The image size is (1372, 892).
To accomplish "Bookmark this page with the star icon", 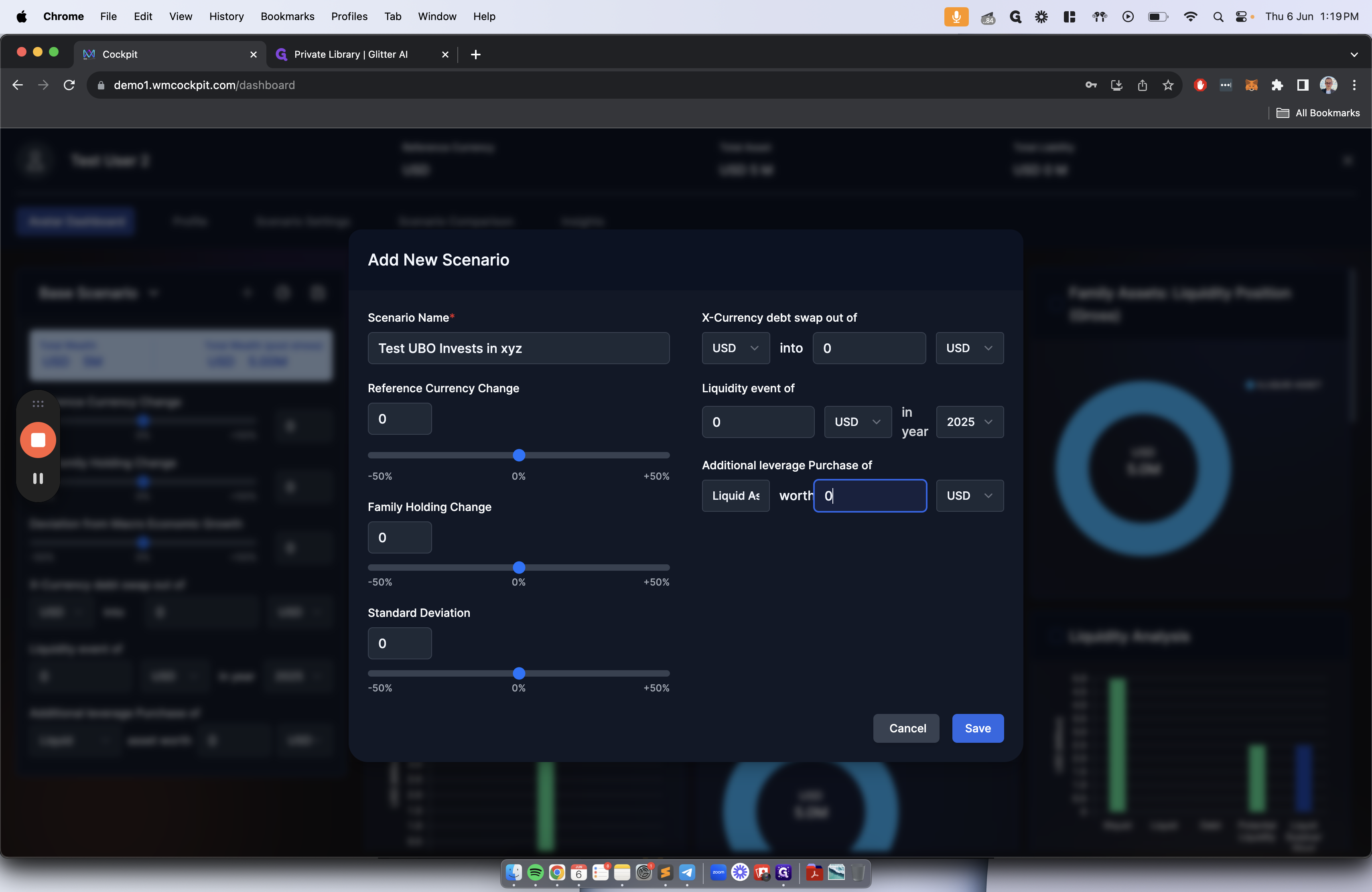I will coord(1168,85).
